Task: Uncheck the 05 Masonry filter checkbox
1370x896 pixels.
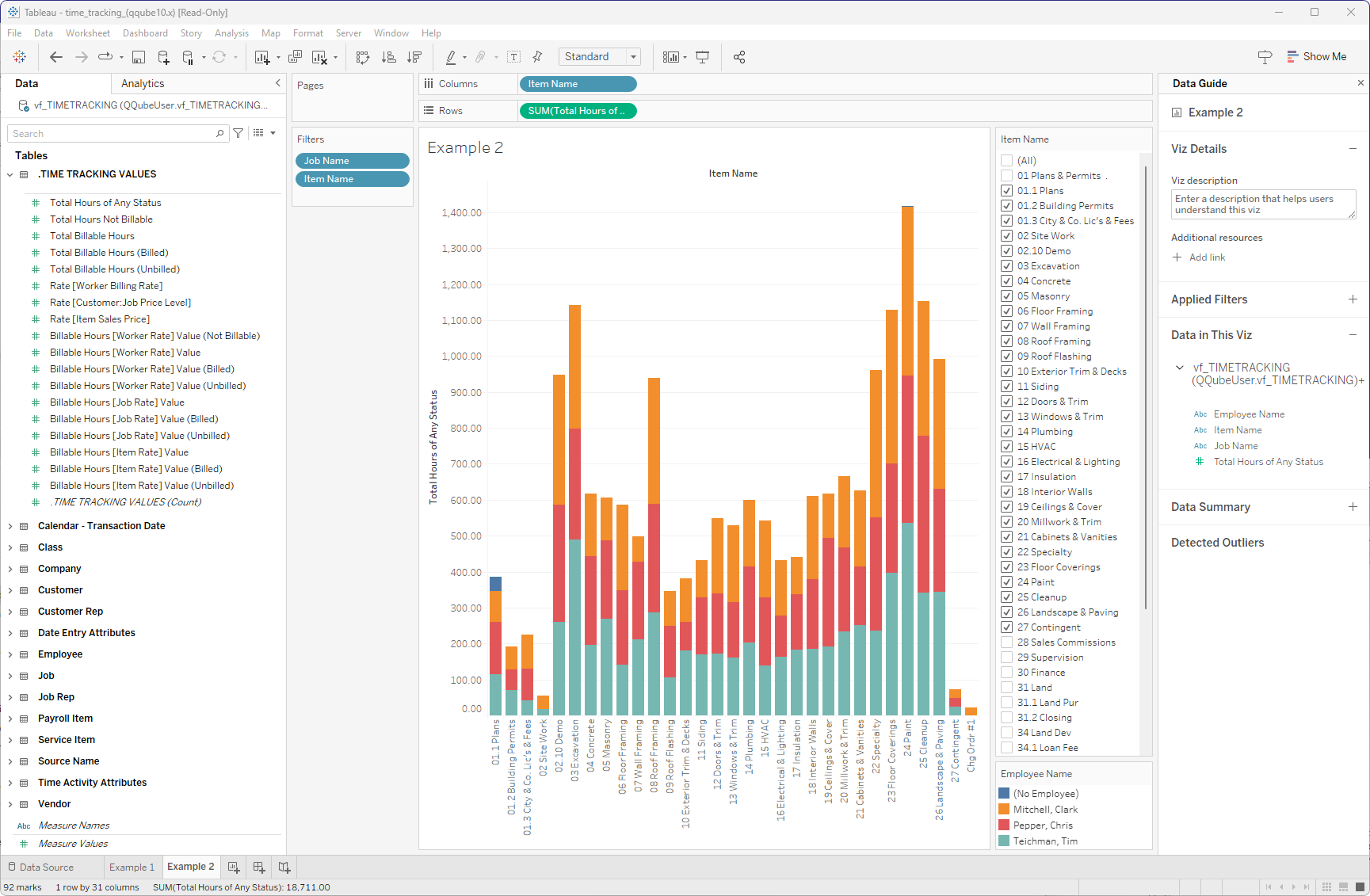Action: point(1005,295)
